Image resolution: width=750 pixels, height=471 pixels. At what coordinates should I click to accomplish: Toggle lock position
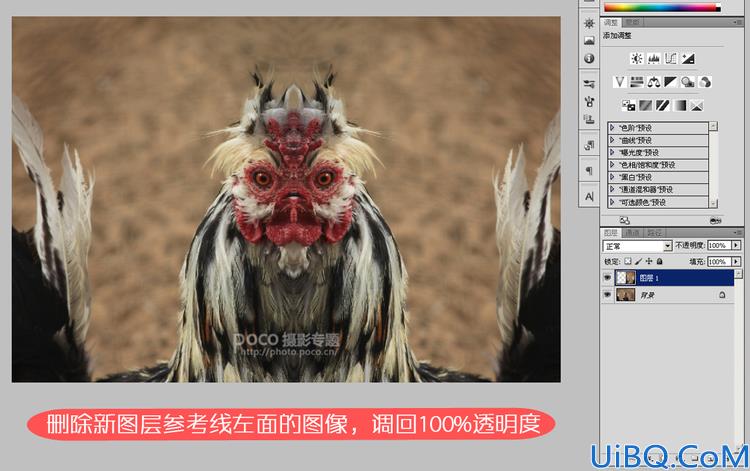(649, 262)
